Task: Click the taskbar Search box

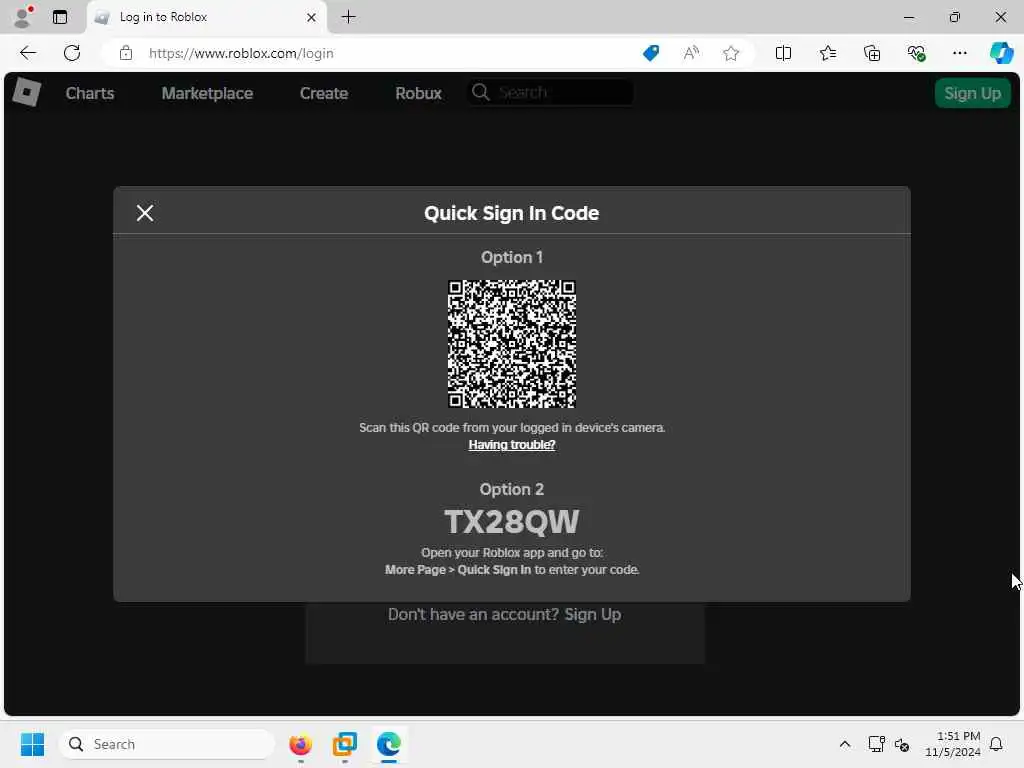Action: (x=167, y=744)
